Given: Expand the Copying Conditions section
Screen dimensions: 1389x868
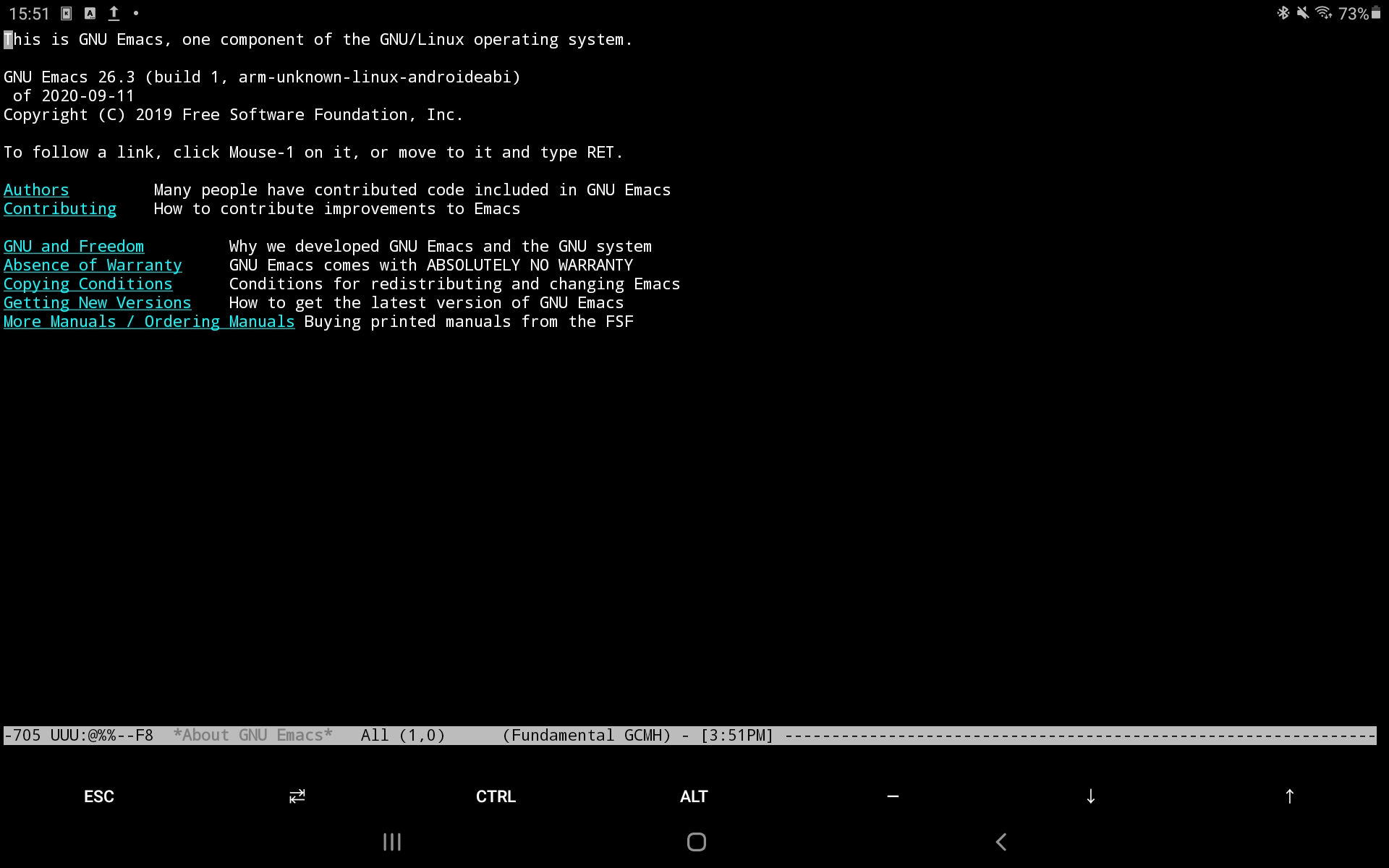Looking at the screenshot, I should [87, 284].
